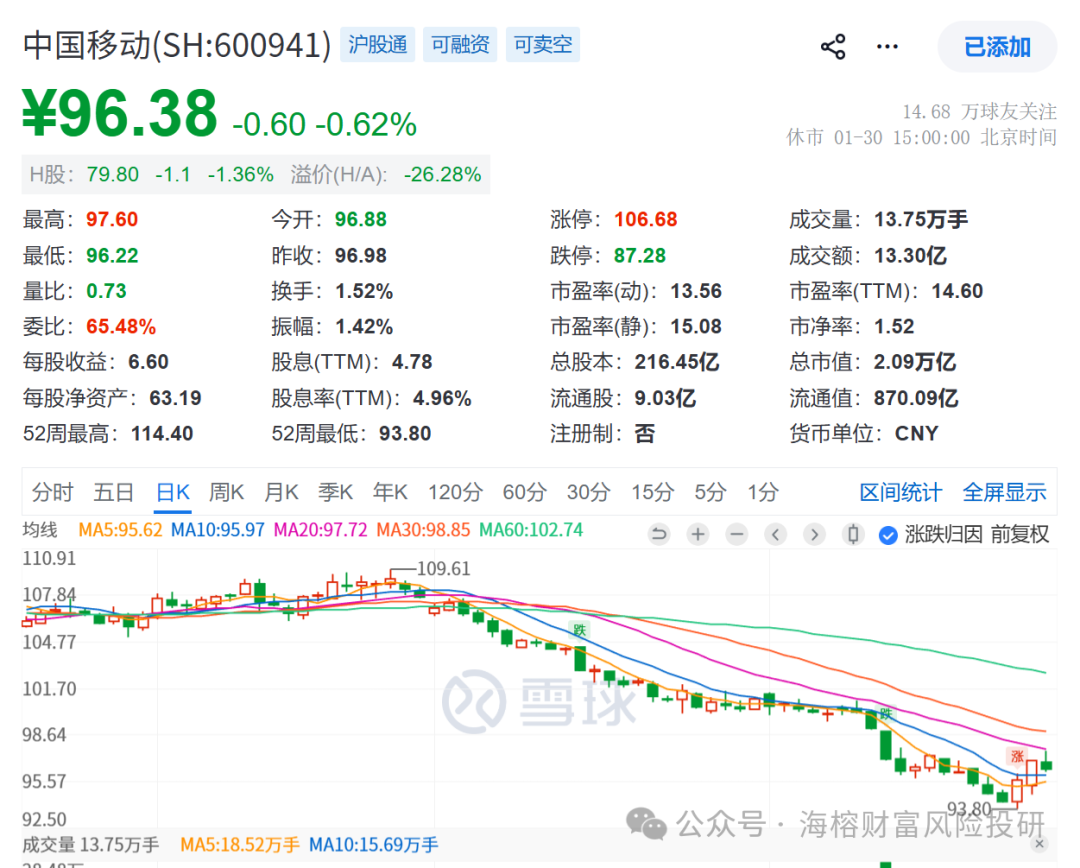
Task: Click the MA20:97.72 indicator
Action: click(x=321, y=530)
